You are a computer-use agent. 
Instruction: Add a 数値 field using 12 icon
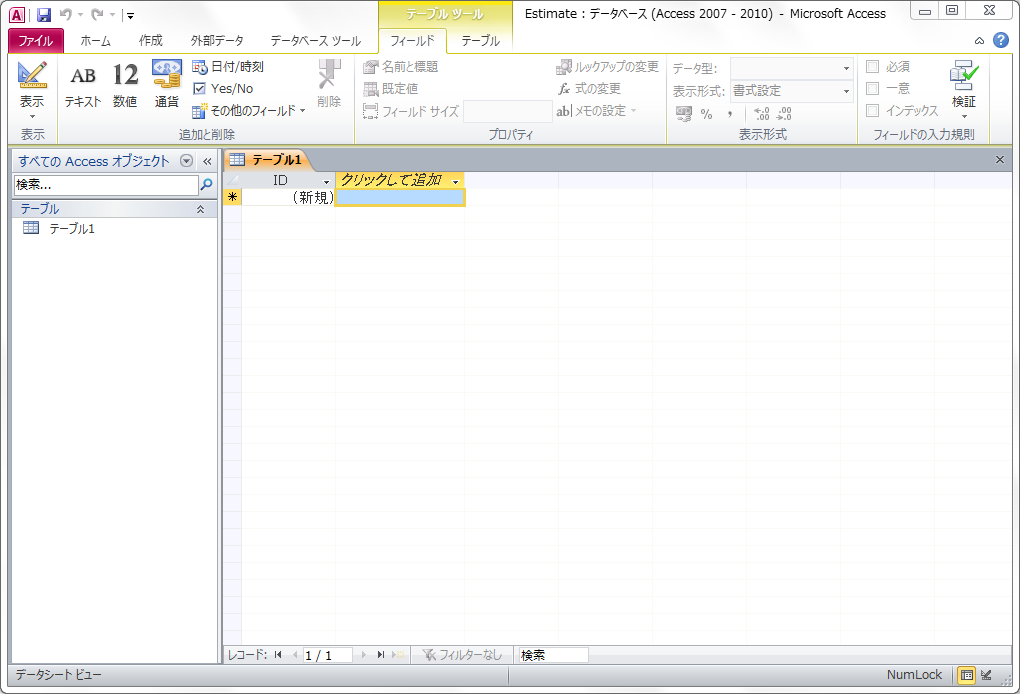point(125,85)
